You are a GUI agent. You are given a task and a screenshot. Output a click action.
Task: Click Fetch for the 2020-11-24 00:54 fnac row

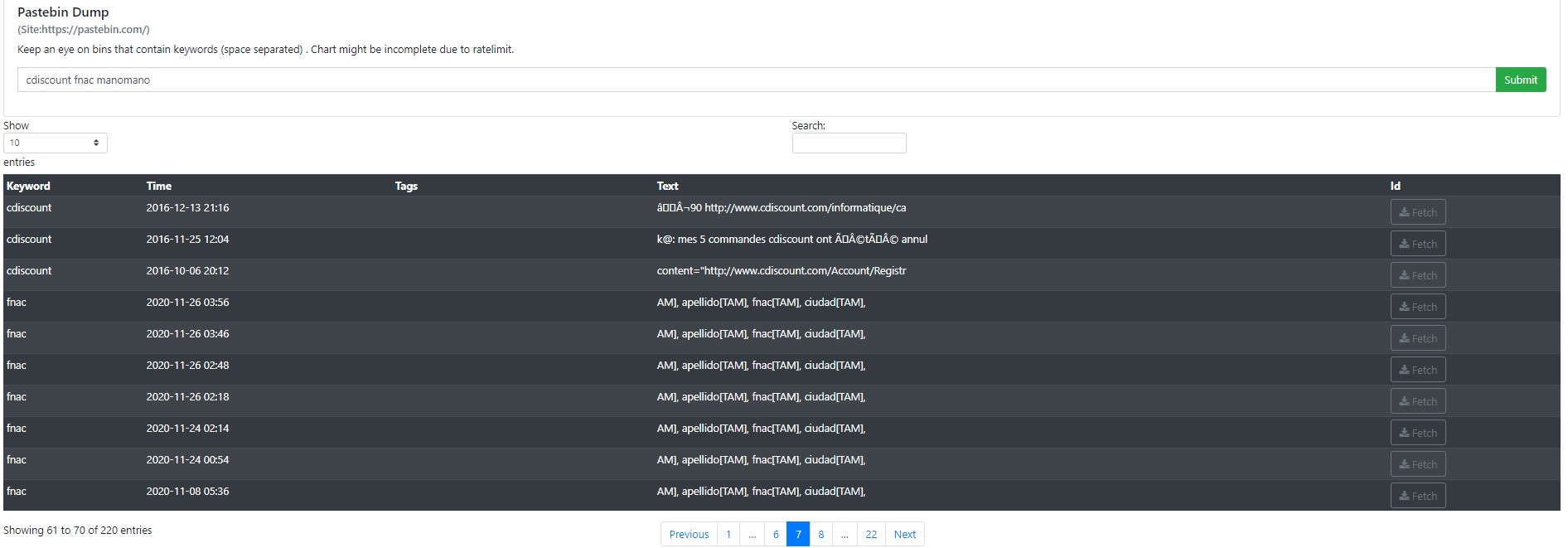click(1418, 464)
